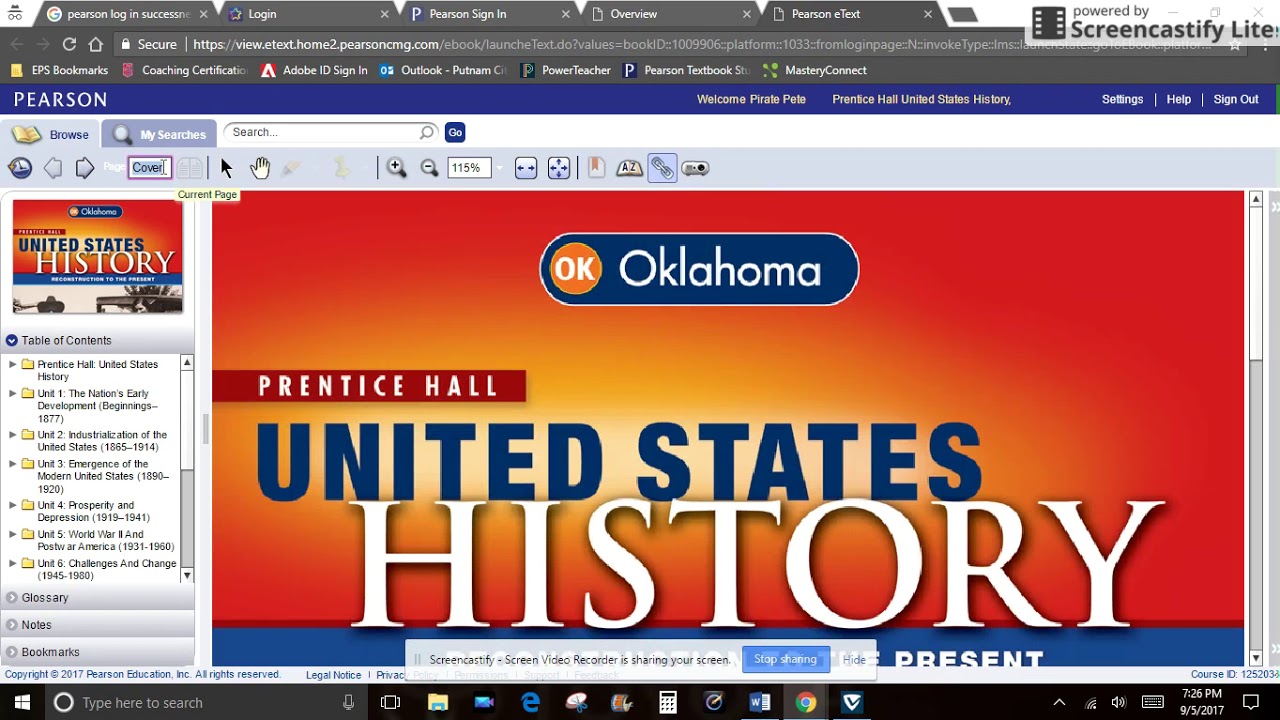Click the Go search button
Image resolution: width=1280 pixels, height=720 pixels.
click(x=455, y=132)
